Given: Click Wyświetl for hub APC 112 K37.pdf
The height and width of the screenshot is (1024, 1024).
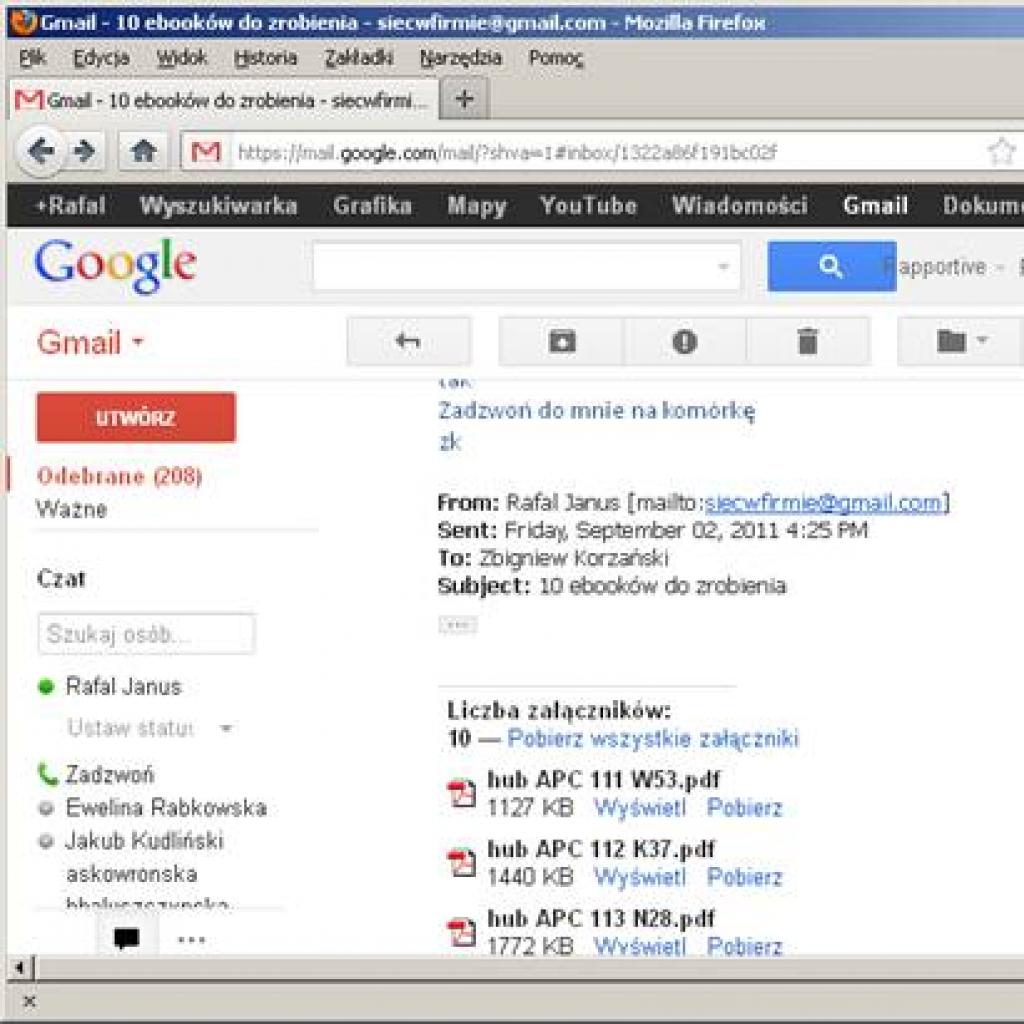Looking at the screenshot, I should [x=640, y=877].
